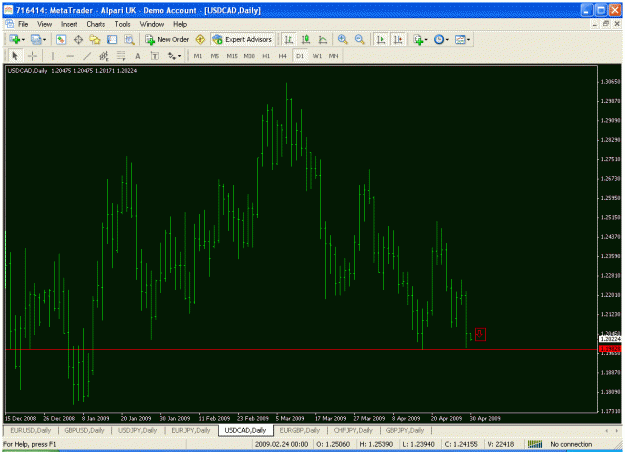The height and width of the screenshot is (452, 625).
Task: Switch to M30 timeframe
Action: (249, 56)
